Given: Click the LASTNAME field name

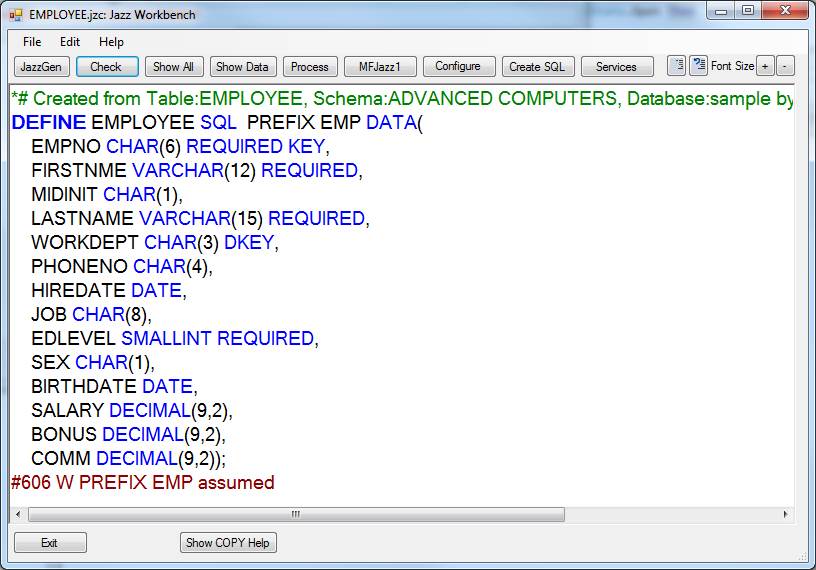Looking at the screenshot, I should (82, 218).
